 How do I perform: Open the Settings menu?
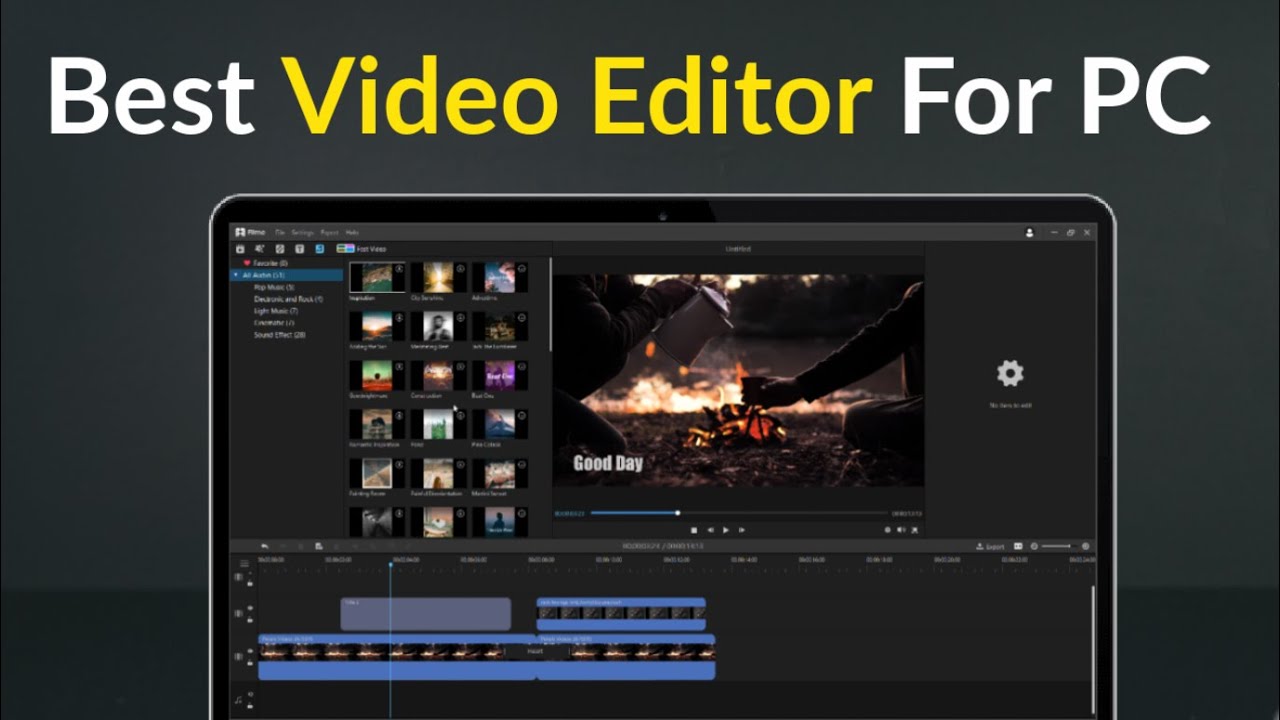pos(302,232)
